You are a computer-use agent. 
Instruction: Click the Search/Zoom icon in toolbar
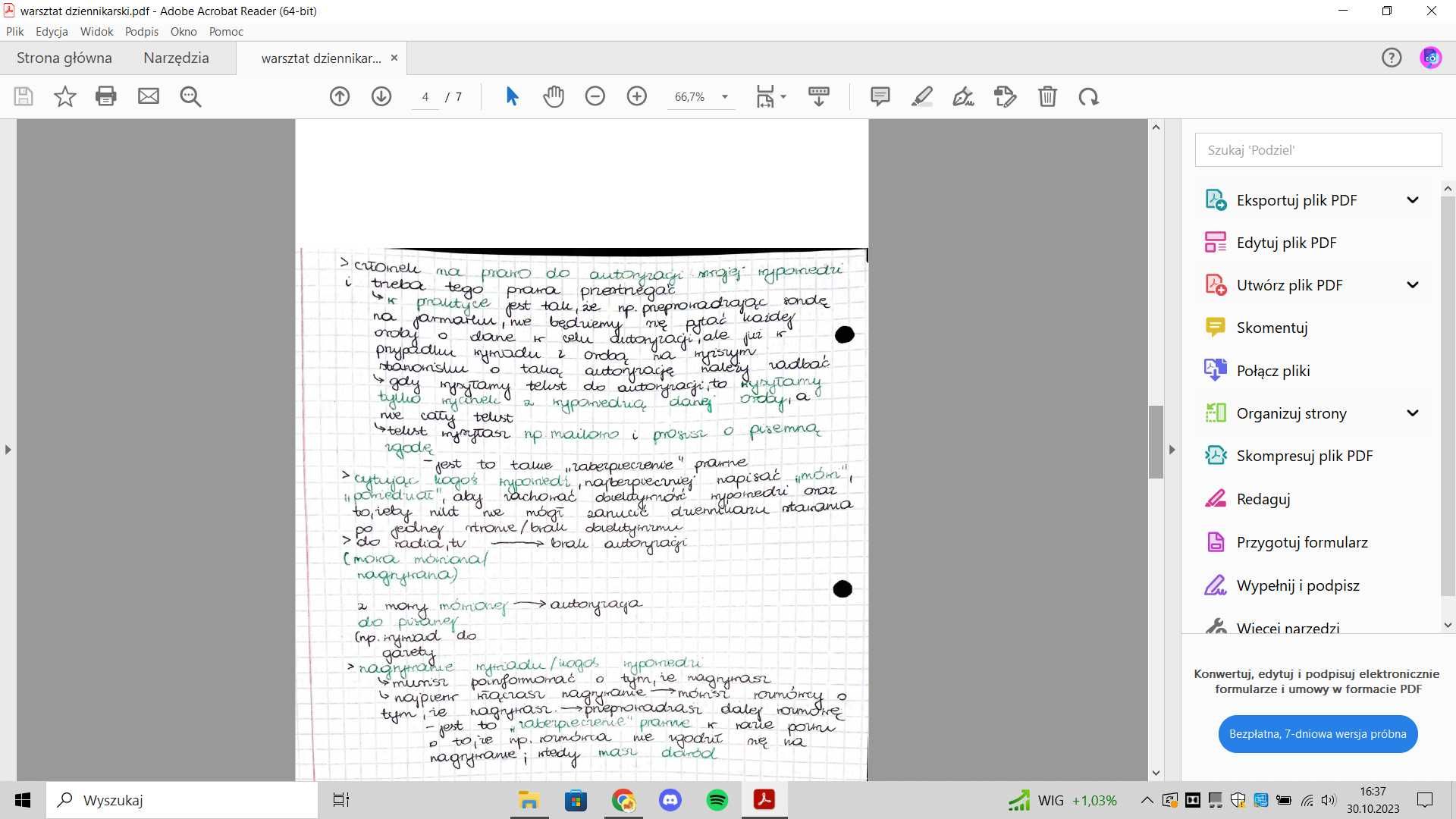coord(190,96)
